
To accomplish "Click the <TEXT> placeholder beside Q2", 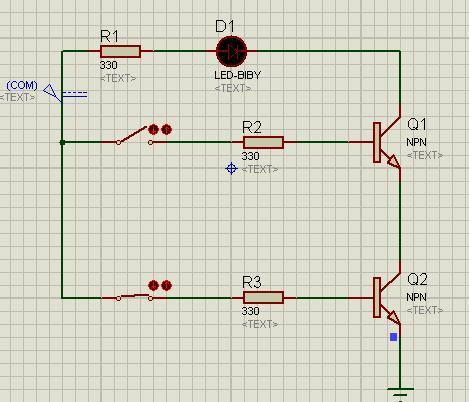I will point(425,310).
